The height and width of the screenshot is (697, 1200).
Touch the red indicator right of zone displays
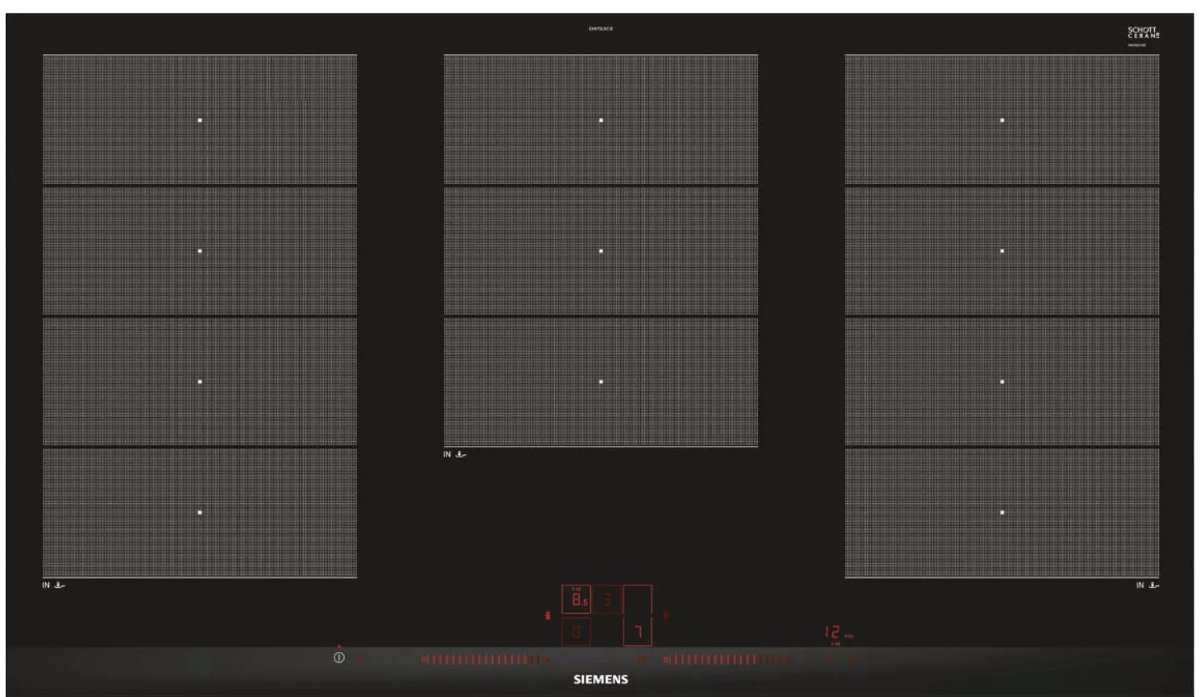coord(666,616)
